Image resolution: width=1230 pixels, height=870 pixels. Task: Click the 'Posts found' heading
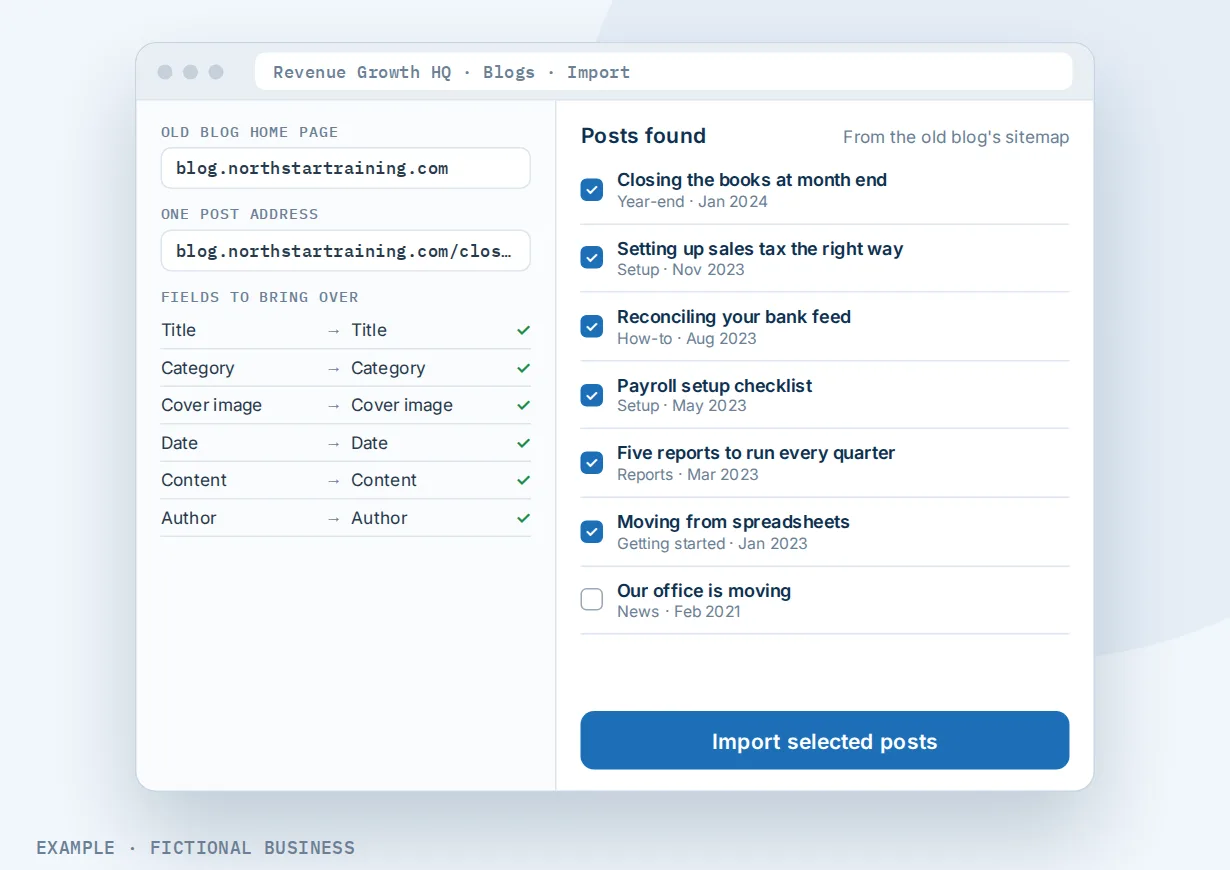click(x=643, y=136)
